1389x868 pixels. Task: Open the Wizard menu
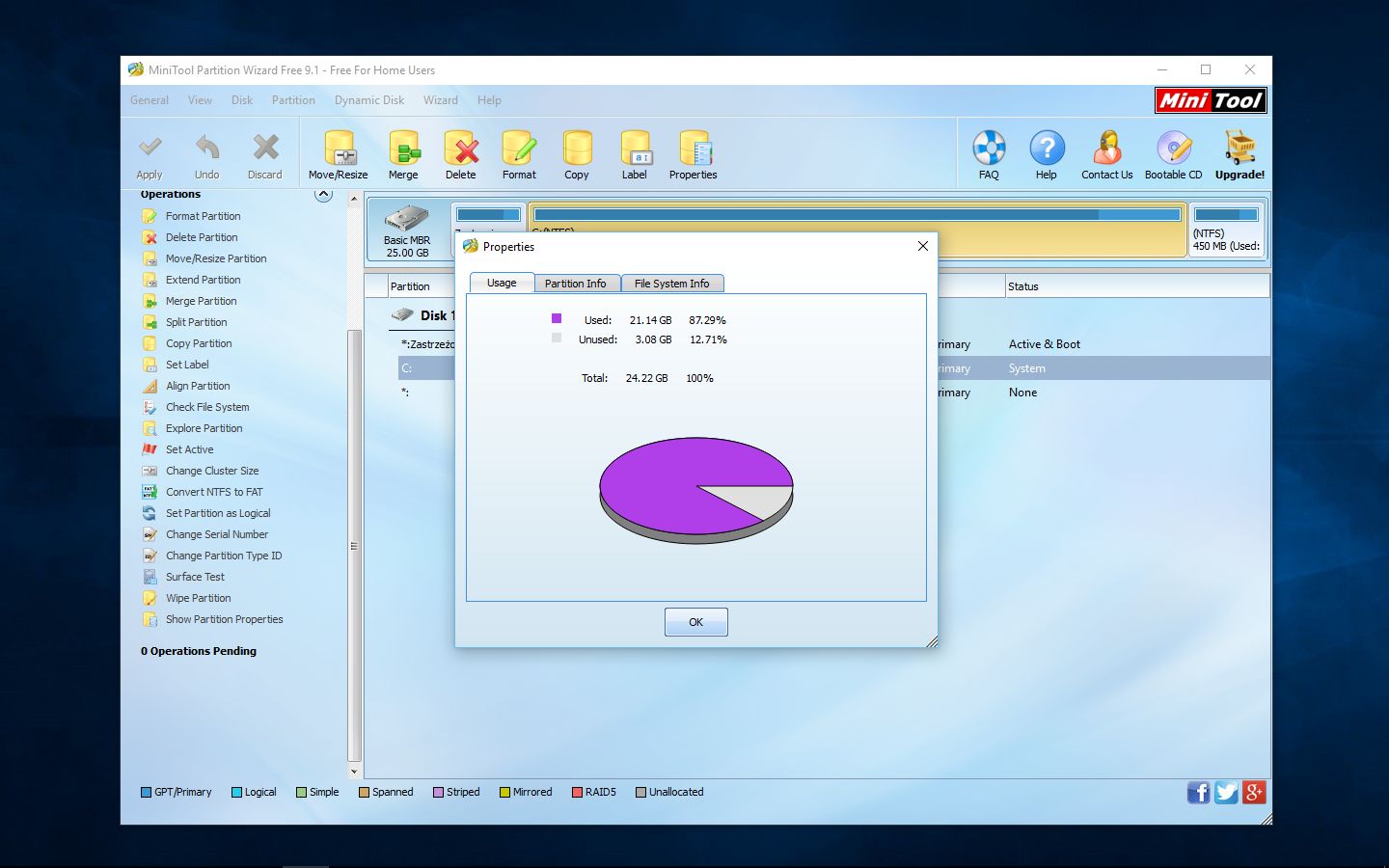440,100
